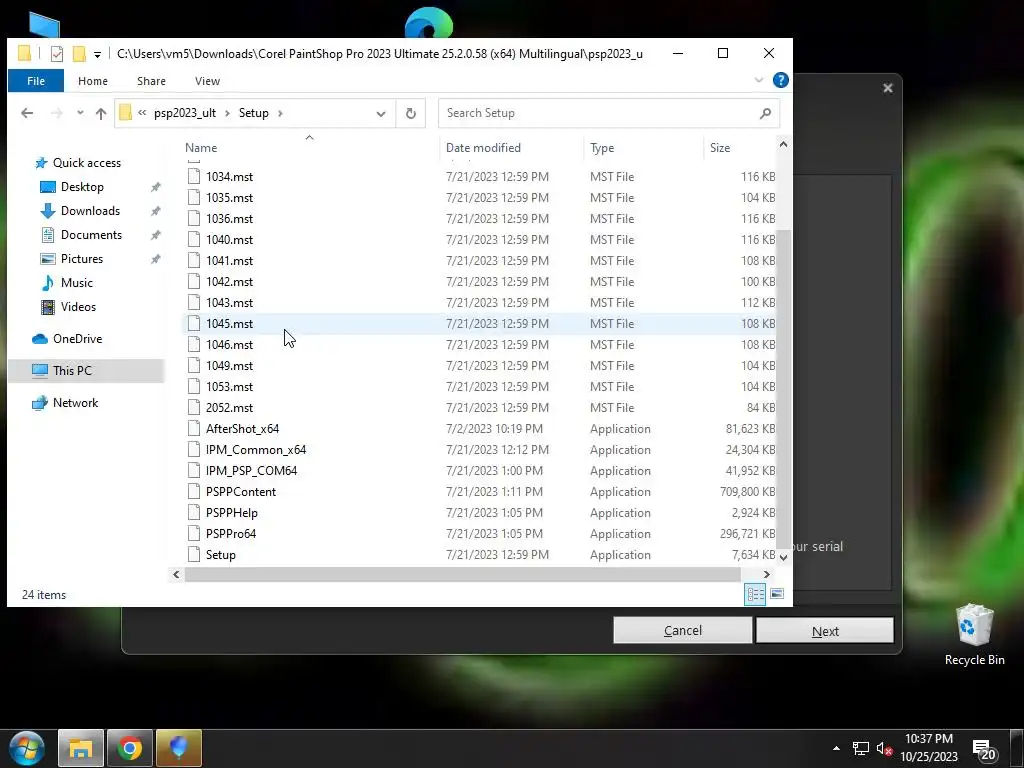Select Pictures in navigation pane
Screen dimensions: 1024x768
tap(82, 259)
